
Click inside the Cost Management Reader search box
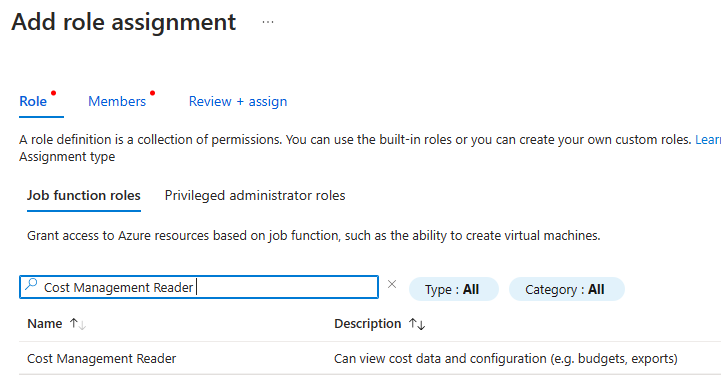(199, 287)
